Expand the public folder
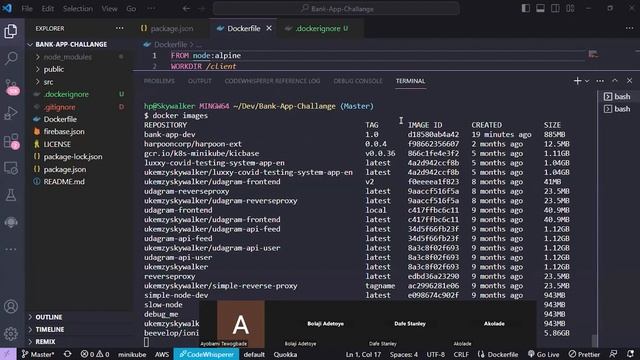 53,69
